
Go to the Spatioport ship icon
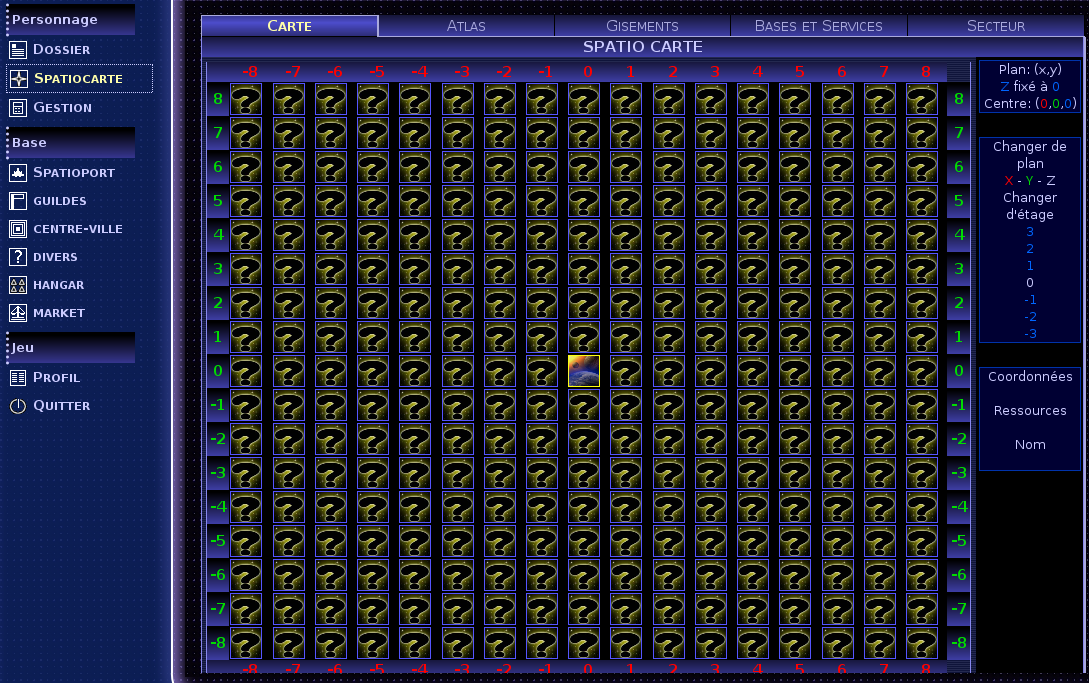(x=17, y=173)
